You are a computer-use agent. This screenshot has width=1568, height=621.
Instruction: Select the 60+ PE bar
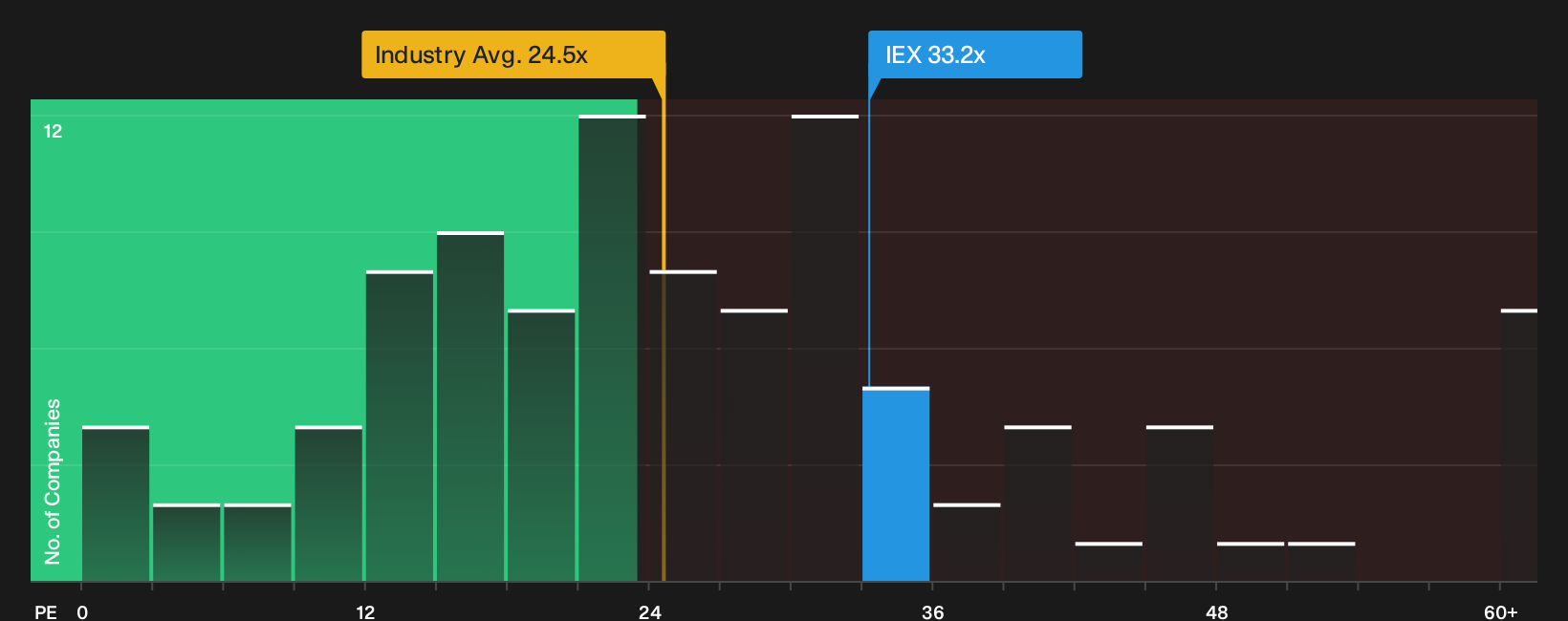(1519, 445)
